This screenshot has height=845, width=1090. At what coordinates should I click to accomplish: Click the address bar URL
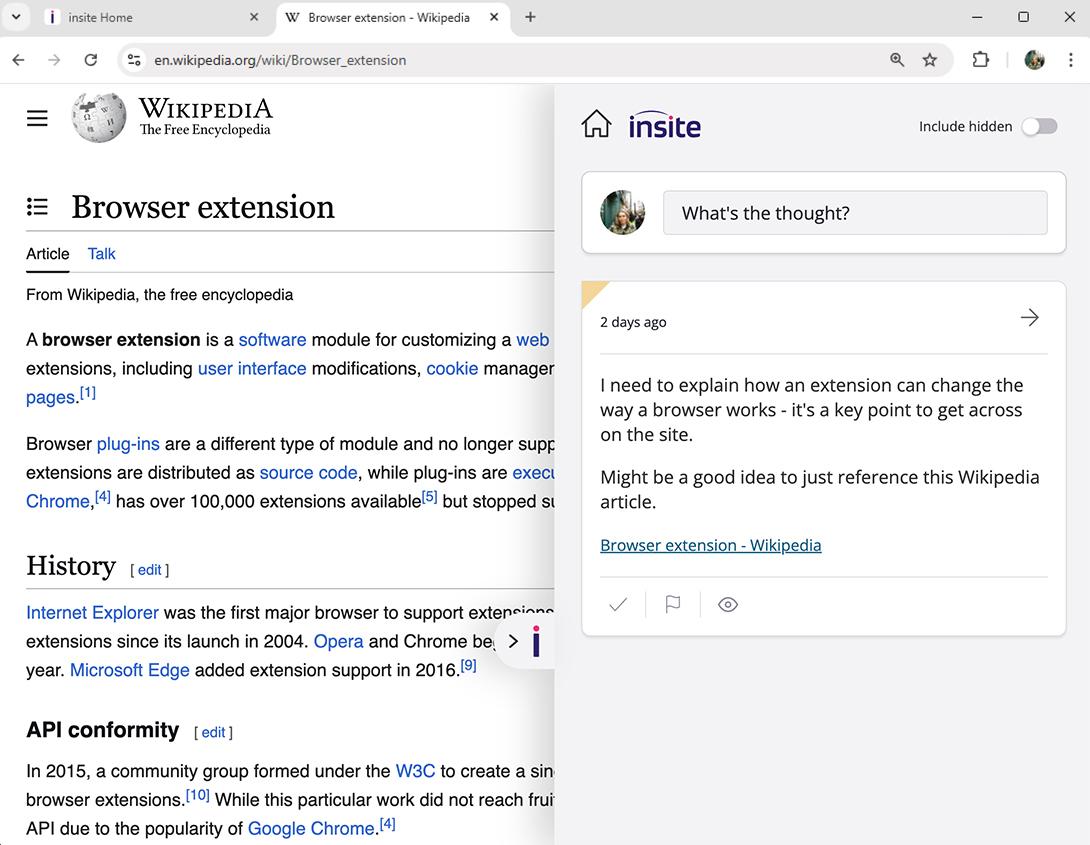coord(280,60)
